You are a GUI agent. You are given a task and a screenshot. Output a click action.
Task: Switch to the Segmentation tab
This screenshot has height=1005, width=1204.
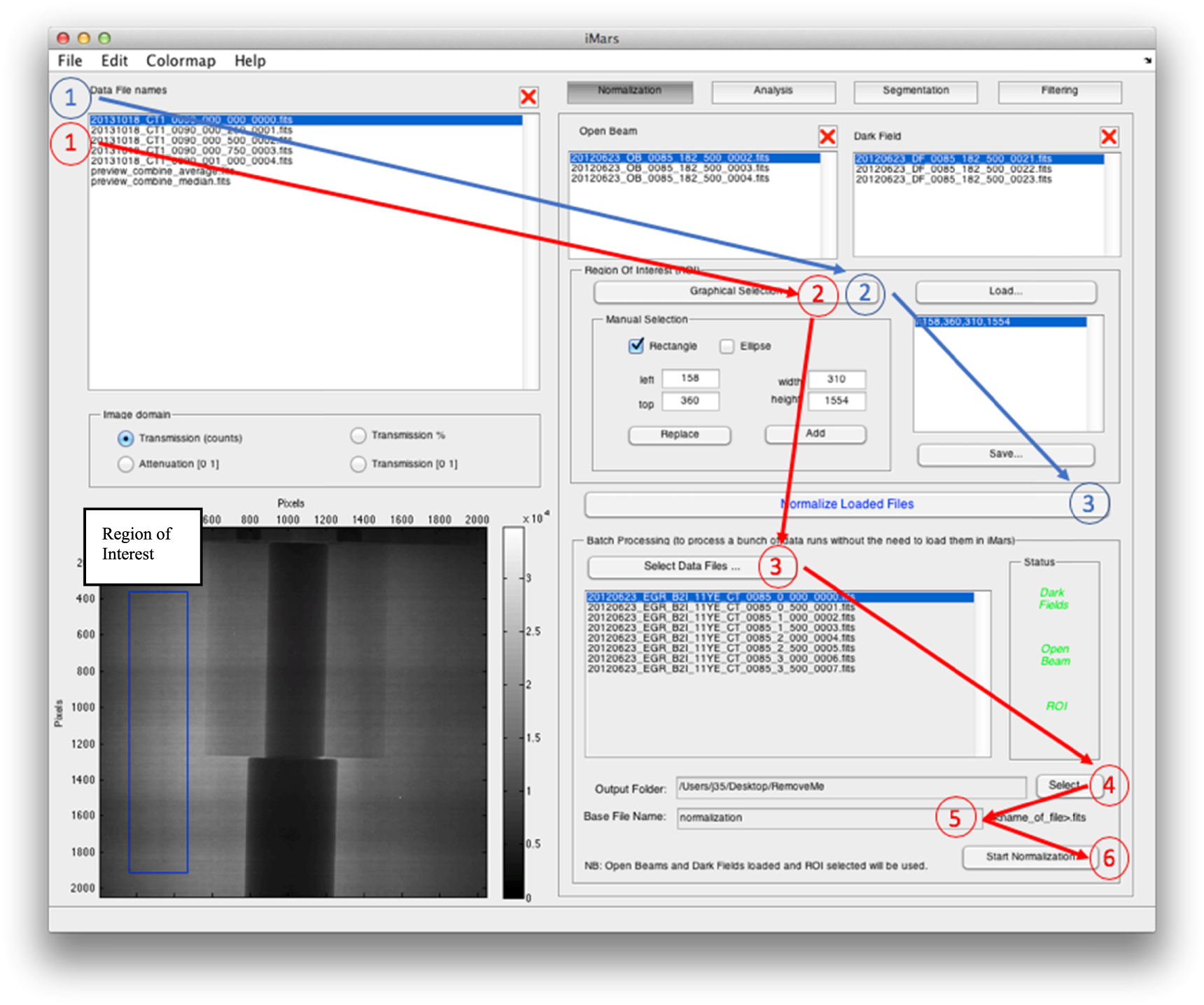coord(916,91)
